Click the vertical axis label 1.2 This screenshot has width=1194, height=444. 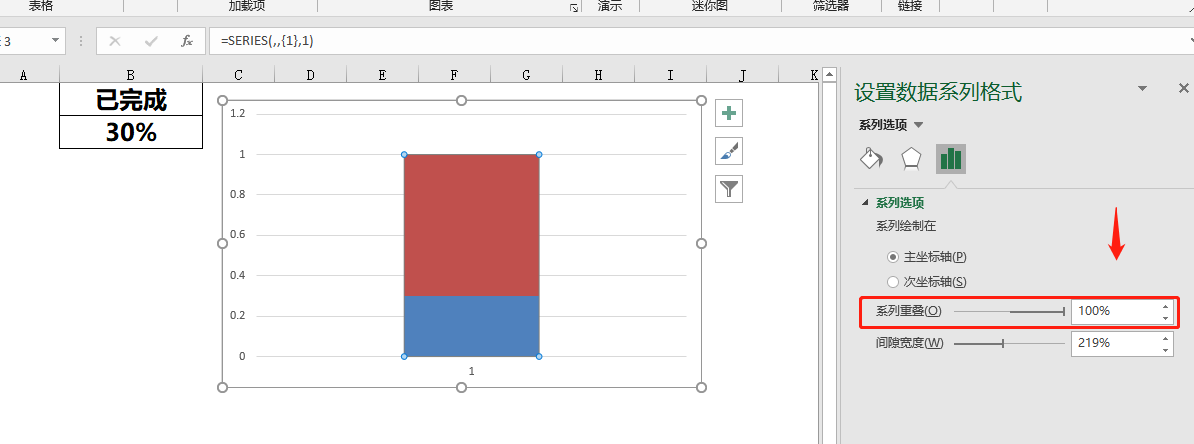238,113
